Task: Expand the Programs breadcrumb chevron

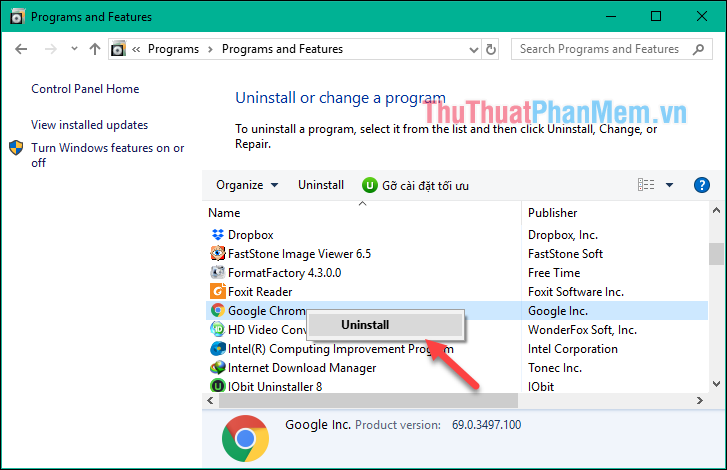Action: click(210, 49)
